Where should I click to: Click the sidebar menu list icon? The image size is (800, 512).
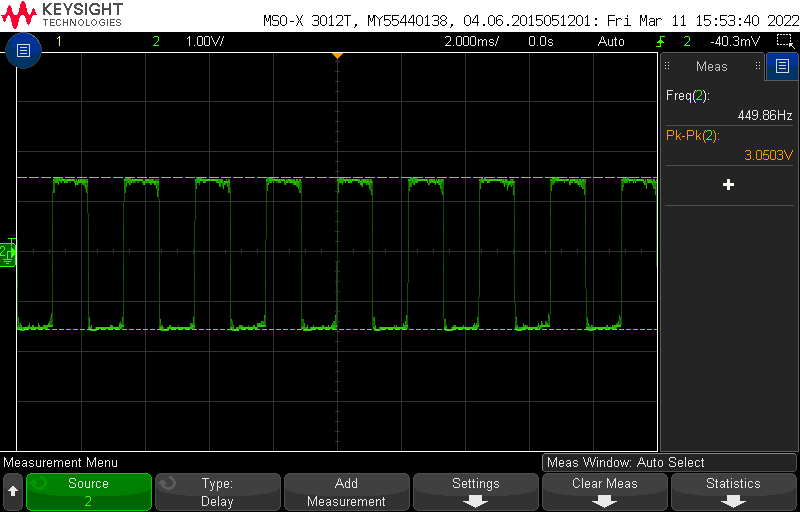[782, 67]
